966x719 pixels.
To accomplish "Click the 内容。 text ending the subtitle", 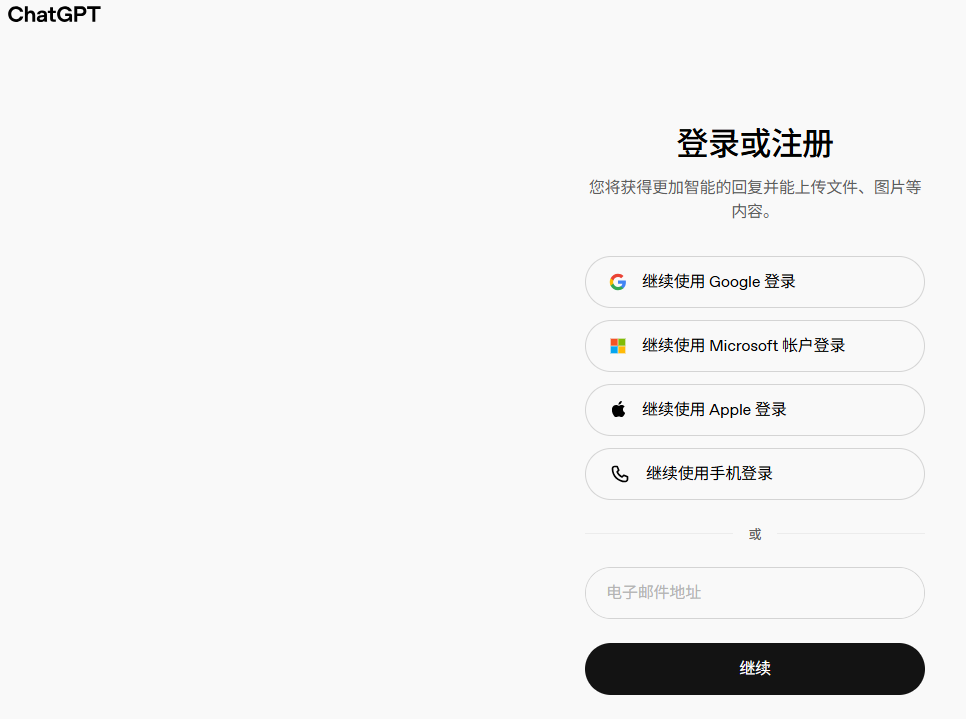I will point(754,212).
